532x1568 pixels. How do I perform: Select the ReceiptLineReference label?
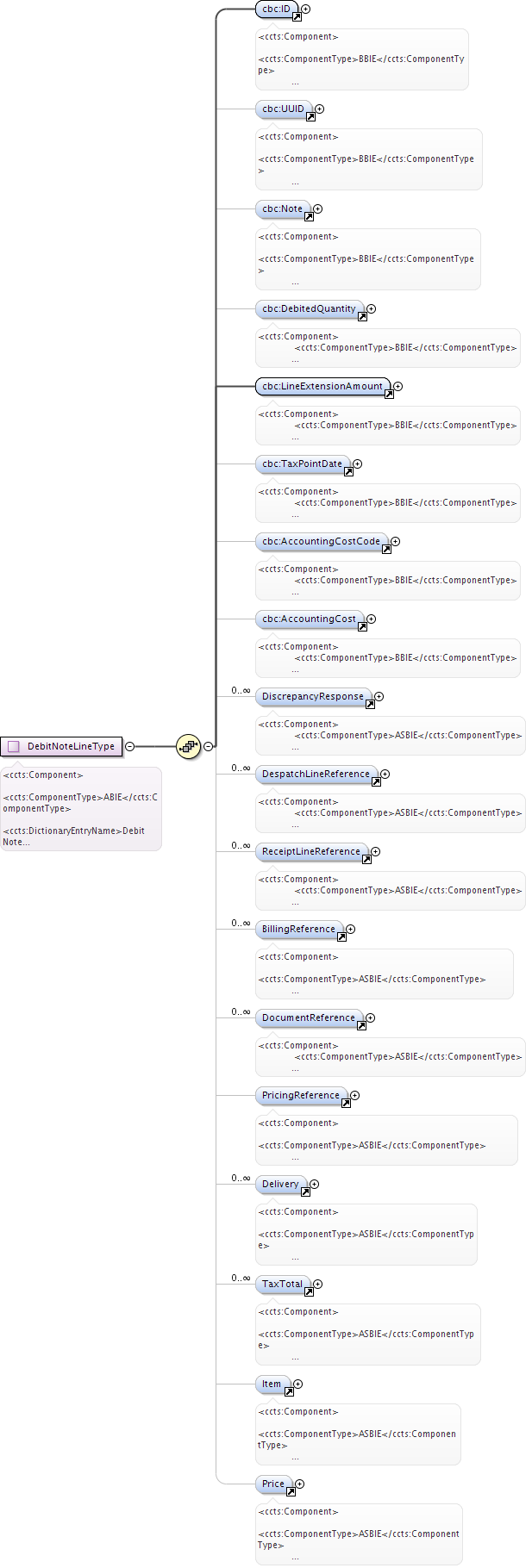point(311,851)
